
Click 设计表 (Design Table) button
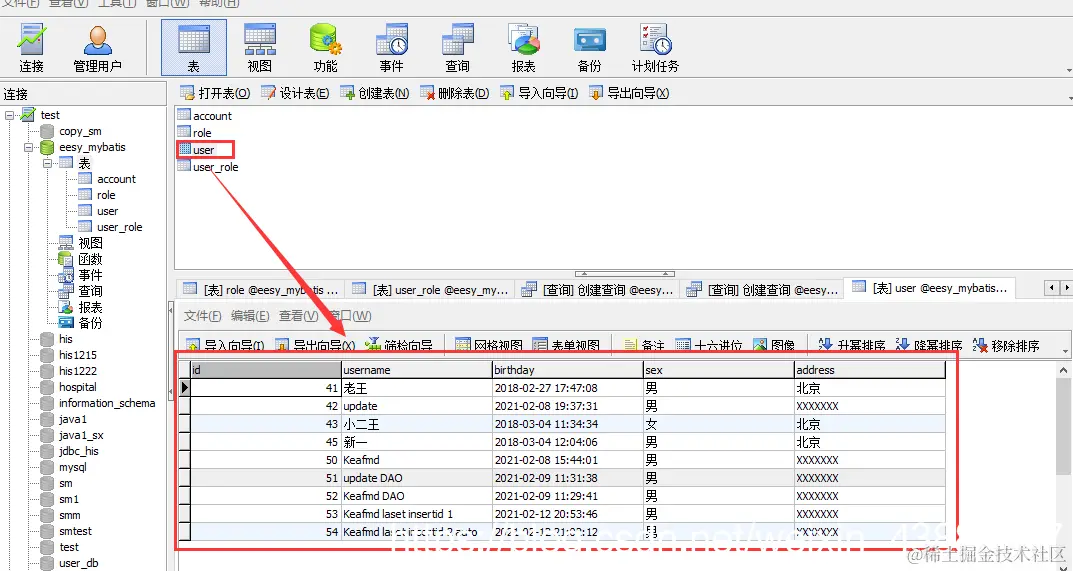point(296,93)
